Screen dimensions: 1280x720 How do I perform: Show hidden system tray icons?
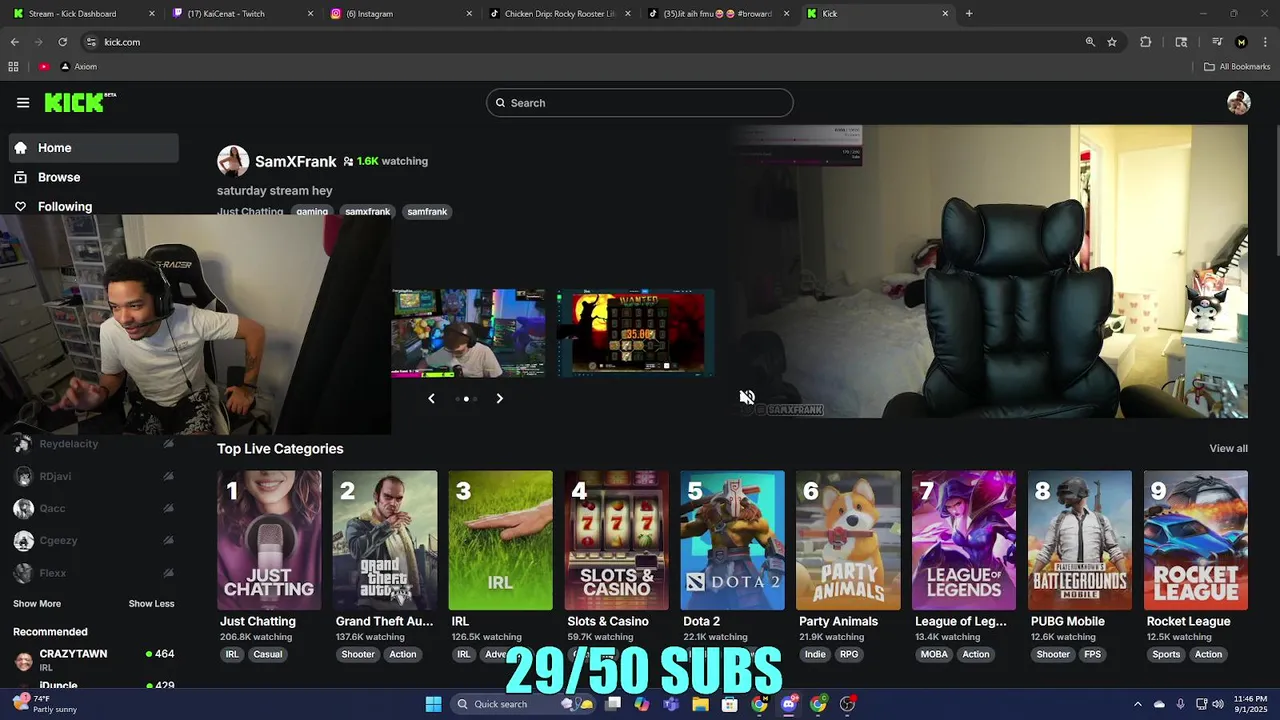pos(1138,704)
